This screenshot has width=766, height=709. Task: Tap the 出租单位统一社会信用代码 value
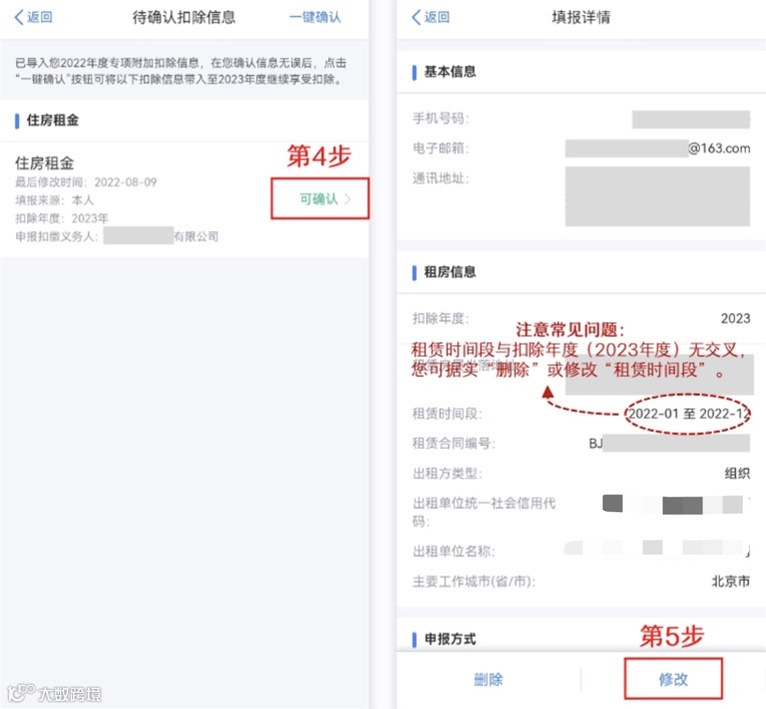(x=673, y=504)
